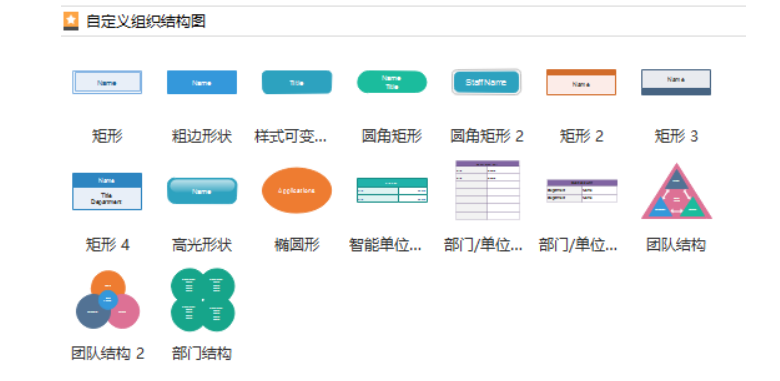Select the 矩形 shape with double border

107,82
